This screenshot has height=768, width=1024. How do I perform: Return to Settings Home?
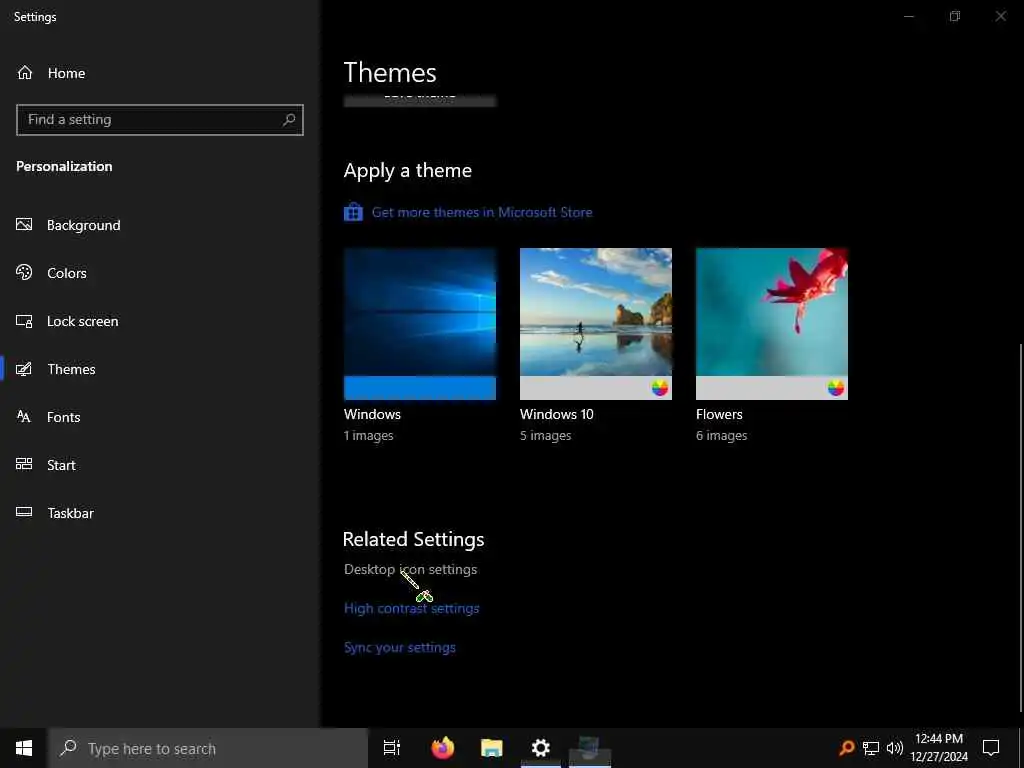pos(66,73)
